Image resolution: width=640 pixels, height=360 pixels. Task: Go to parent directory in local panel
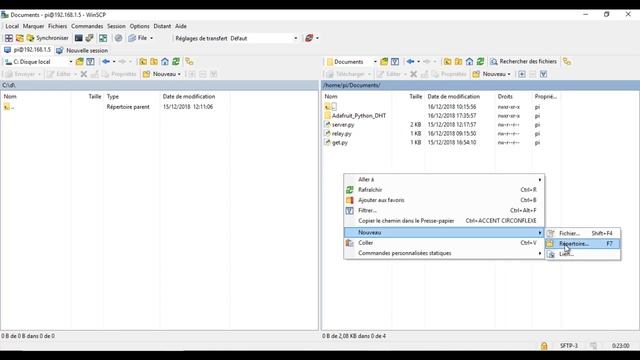(143, 62)
